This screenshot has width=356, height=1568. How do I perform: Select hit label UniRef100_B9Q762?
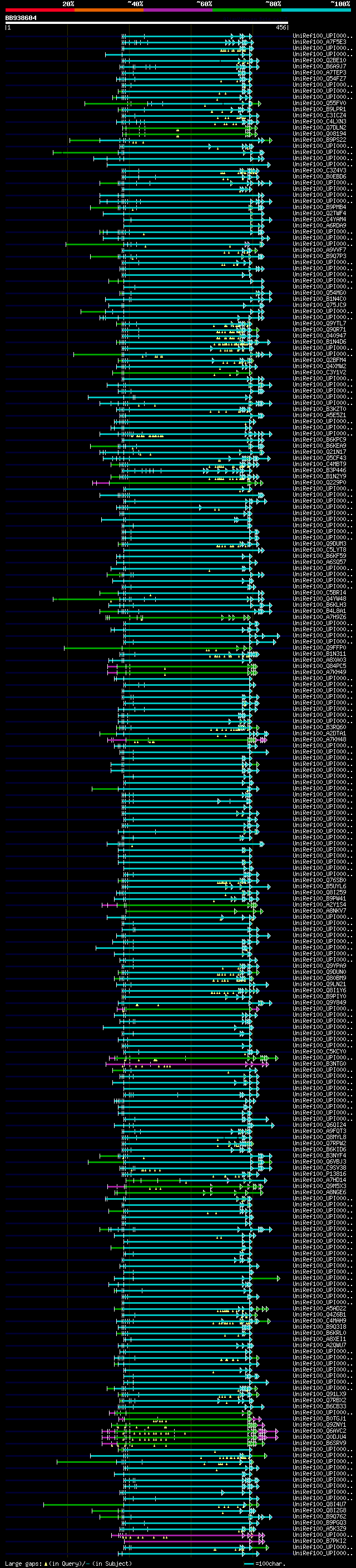(319, 1516)
